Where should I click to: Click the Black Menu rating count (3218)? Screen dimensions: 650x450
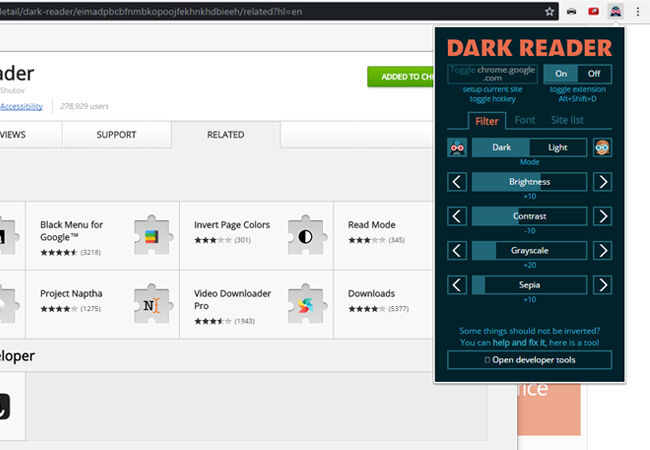90,252
